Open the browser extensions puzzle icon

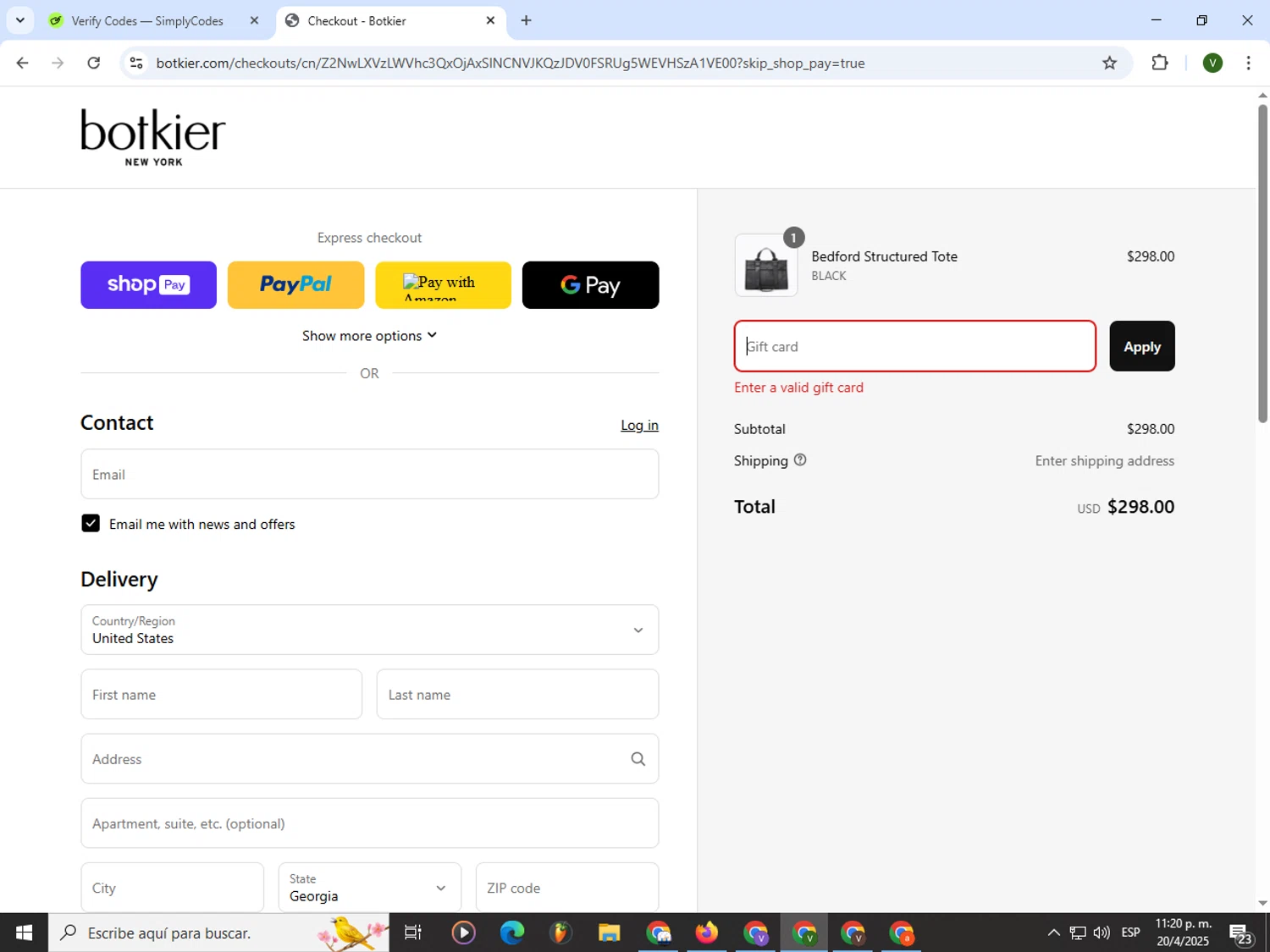coord(1160,63)
